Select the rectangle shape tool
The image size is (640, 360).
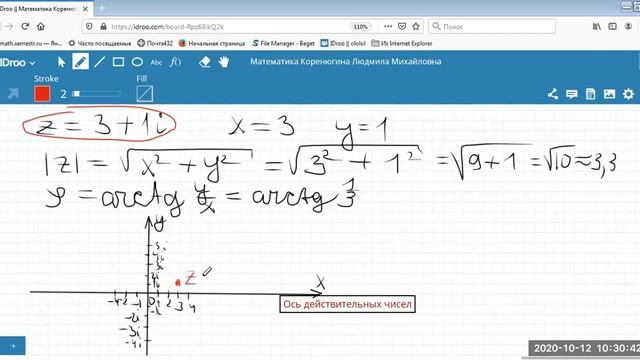118,62
